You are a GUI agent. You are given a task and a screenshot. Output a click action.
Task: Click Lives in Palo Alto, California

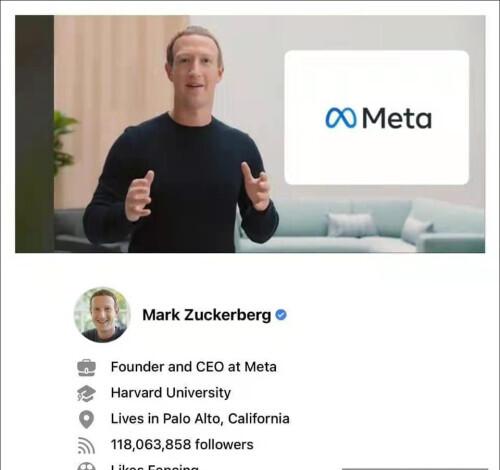(200, 419)
